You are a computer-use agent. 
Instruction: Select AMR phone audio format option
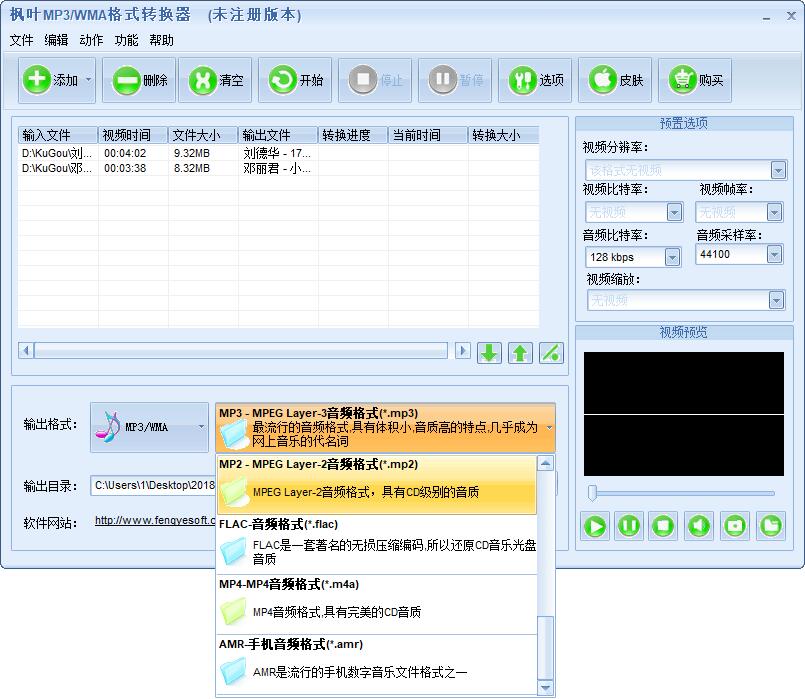point(377,664)
